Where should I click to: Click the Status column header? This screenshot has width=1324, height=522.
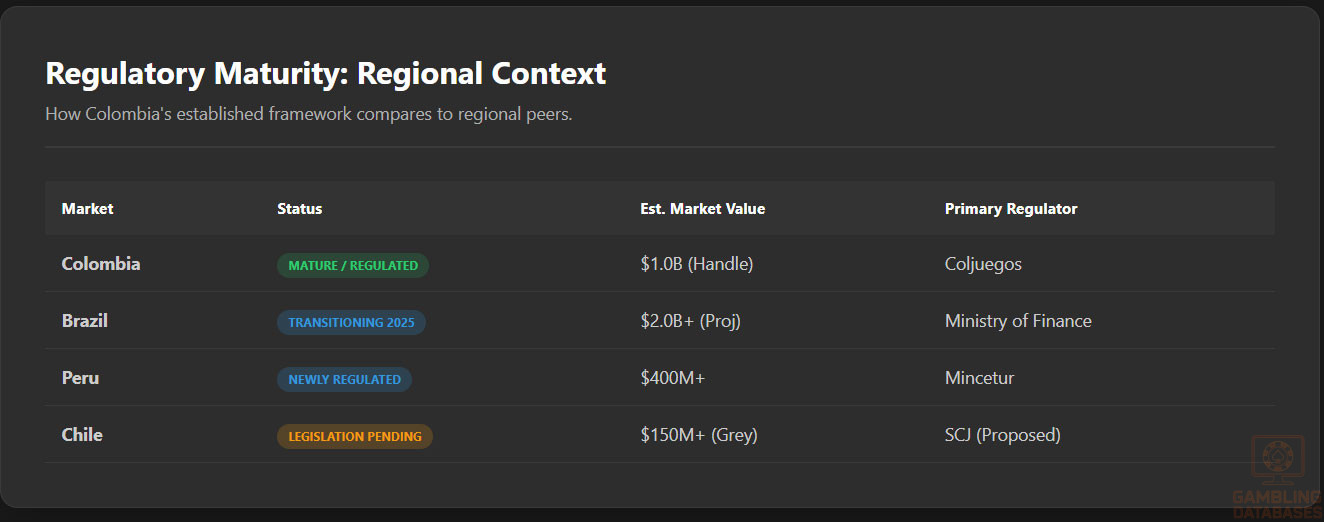300,209
